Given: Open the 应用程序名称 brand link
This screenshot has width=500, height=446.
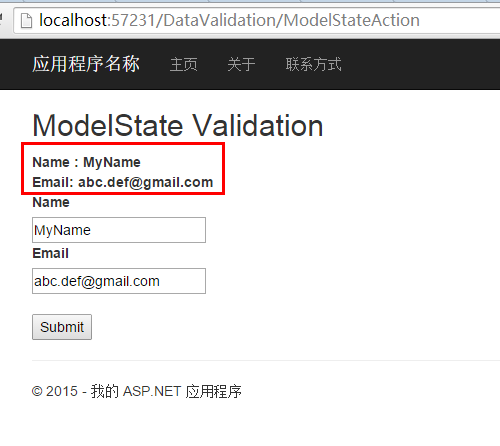Looking at the screenshot, I should click(86, 64).
